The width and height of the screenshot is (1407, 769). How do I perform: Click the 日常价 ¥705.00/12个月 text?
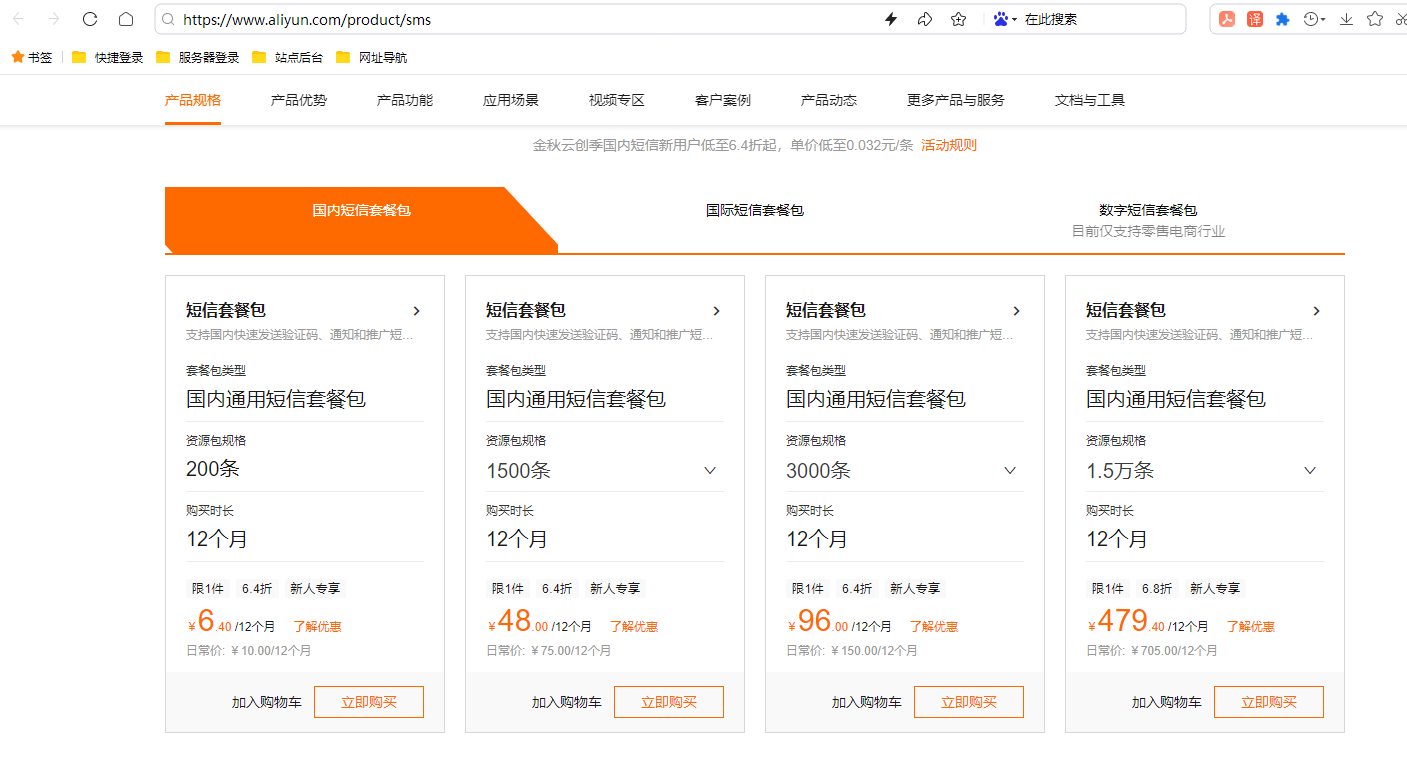coord(1152,650)
